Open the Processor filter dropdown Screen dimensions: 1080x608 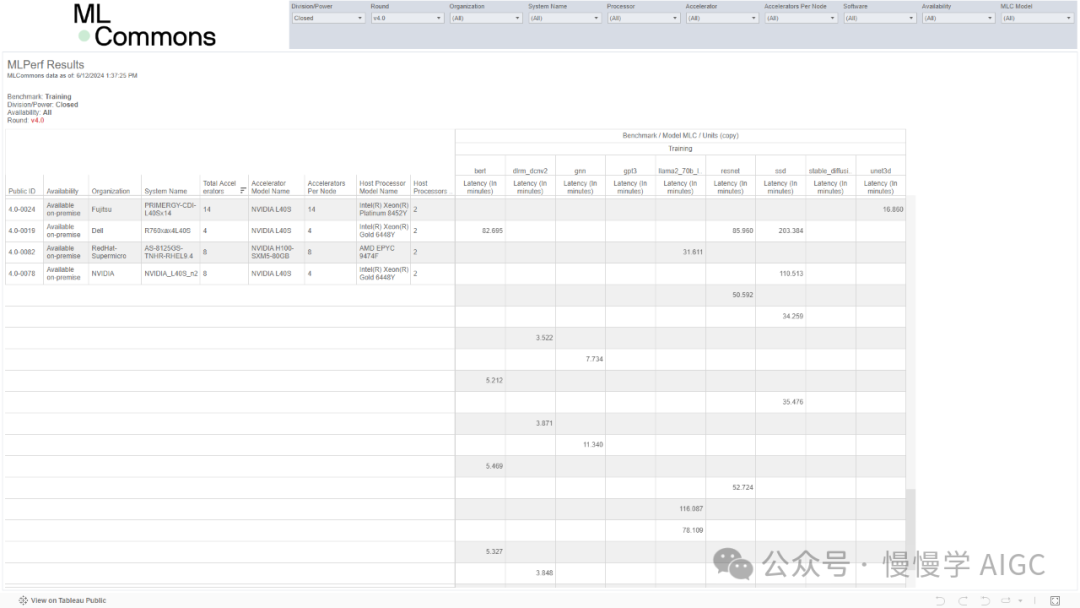pyautogui.click(x=643, y=19)
